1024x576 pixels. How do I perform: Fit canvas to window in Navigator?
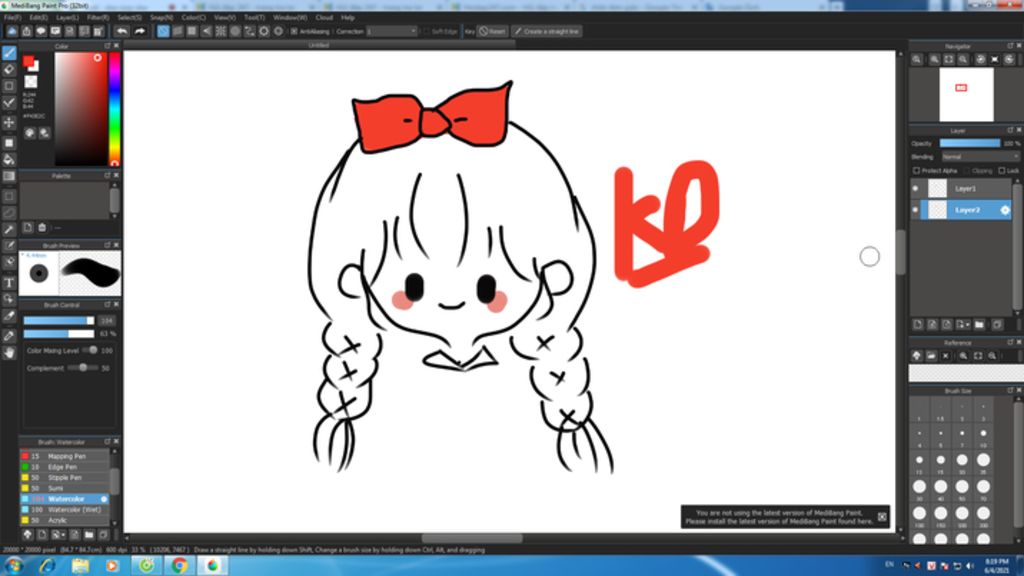pyautogui.click(x=949, y=59)
